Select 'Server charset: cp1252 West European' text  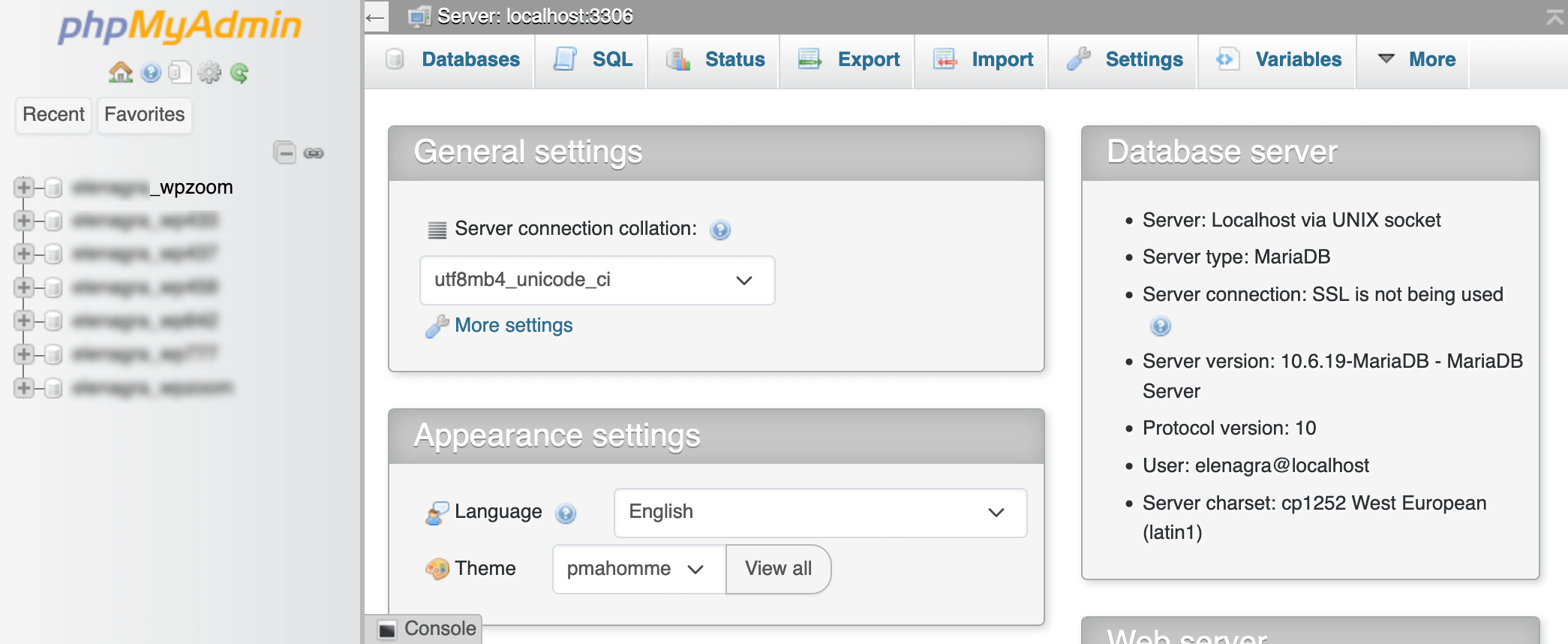pyautogui.click(x=1314, y=503)
